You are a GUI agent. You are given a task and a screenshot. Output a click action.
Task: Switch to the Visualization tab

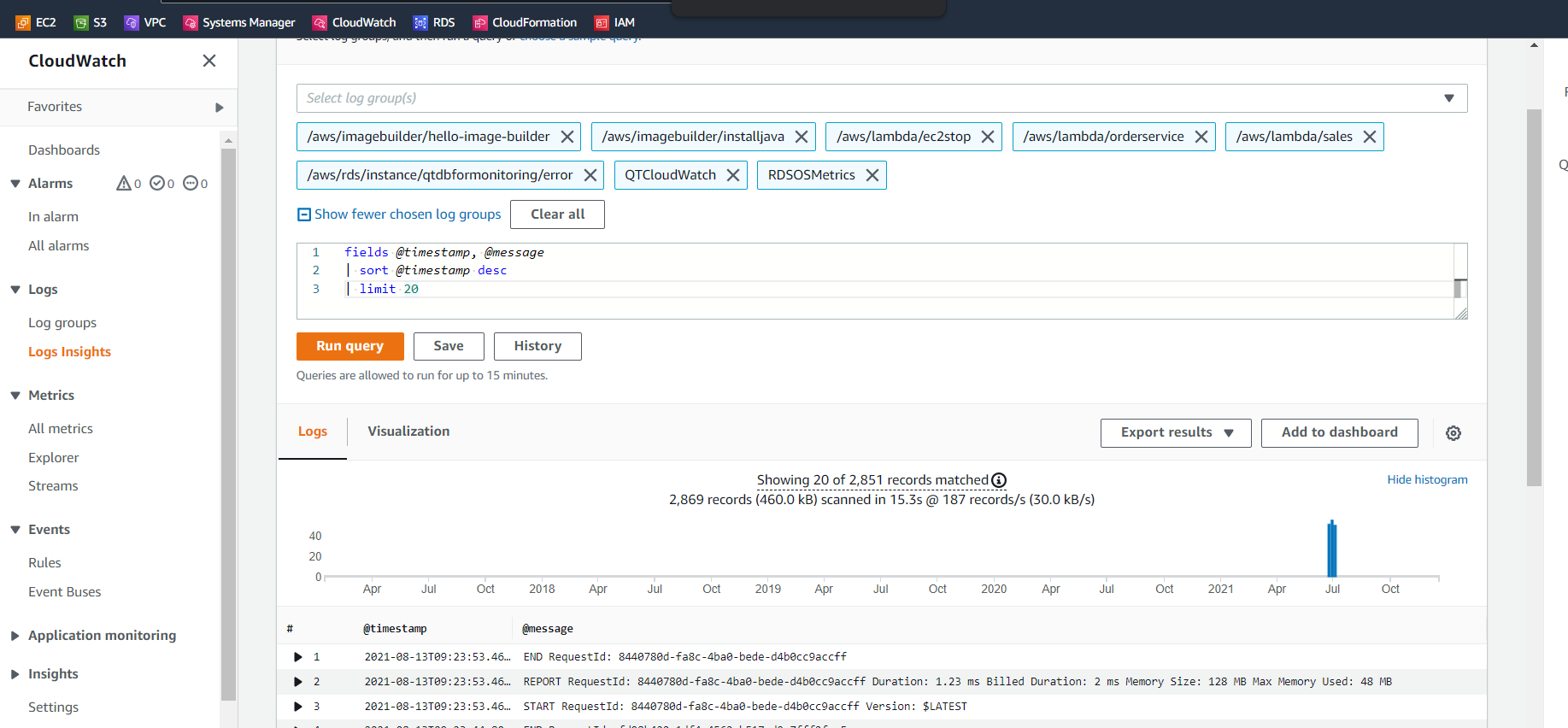(x=408, y=432)
